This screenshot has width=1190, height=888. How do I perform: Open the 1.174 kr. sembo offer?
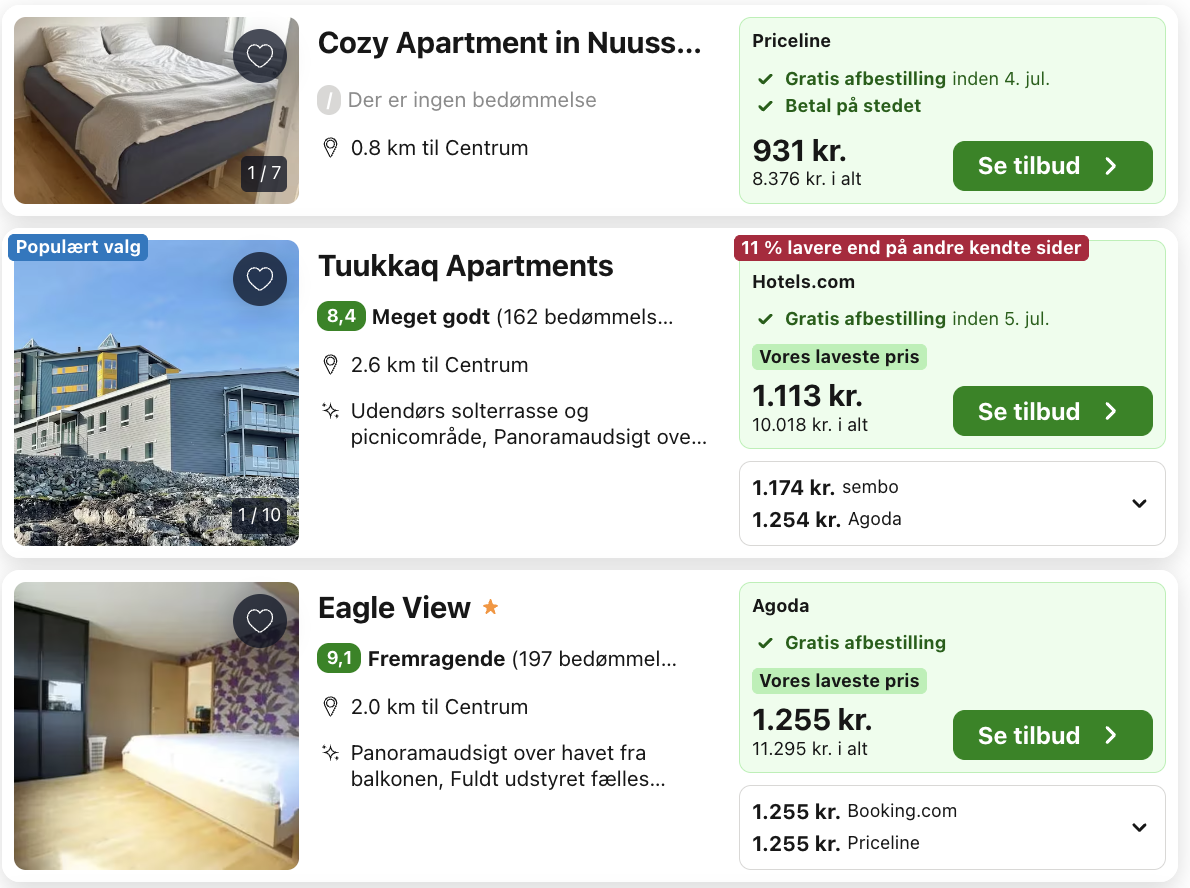[x=825, y=488]
